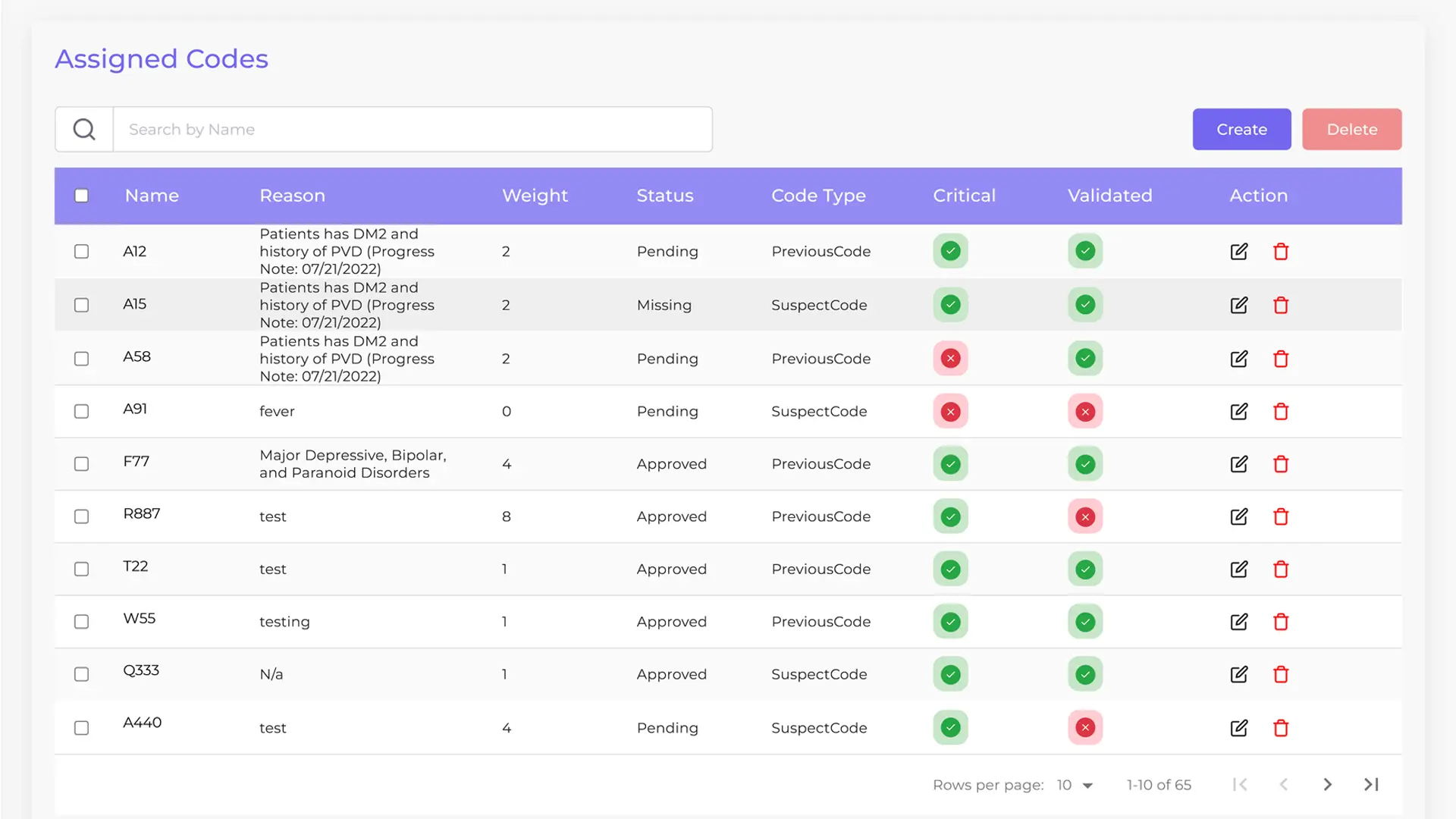
Task: Open edit pencil for Q333
Action: click(1238, 674)
